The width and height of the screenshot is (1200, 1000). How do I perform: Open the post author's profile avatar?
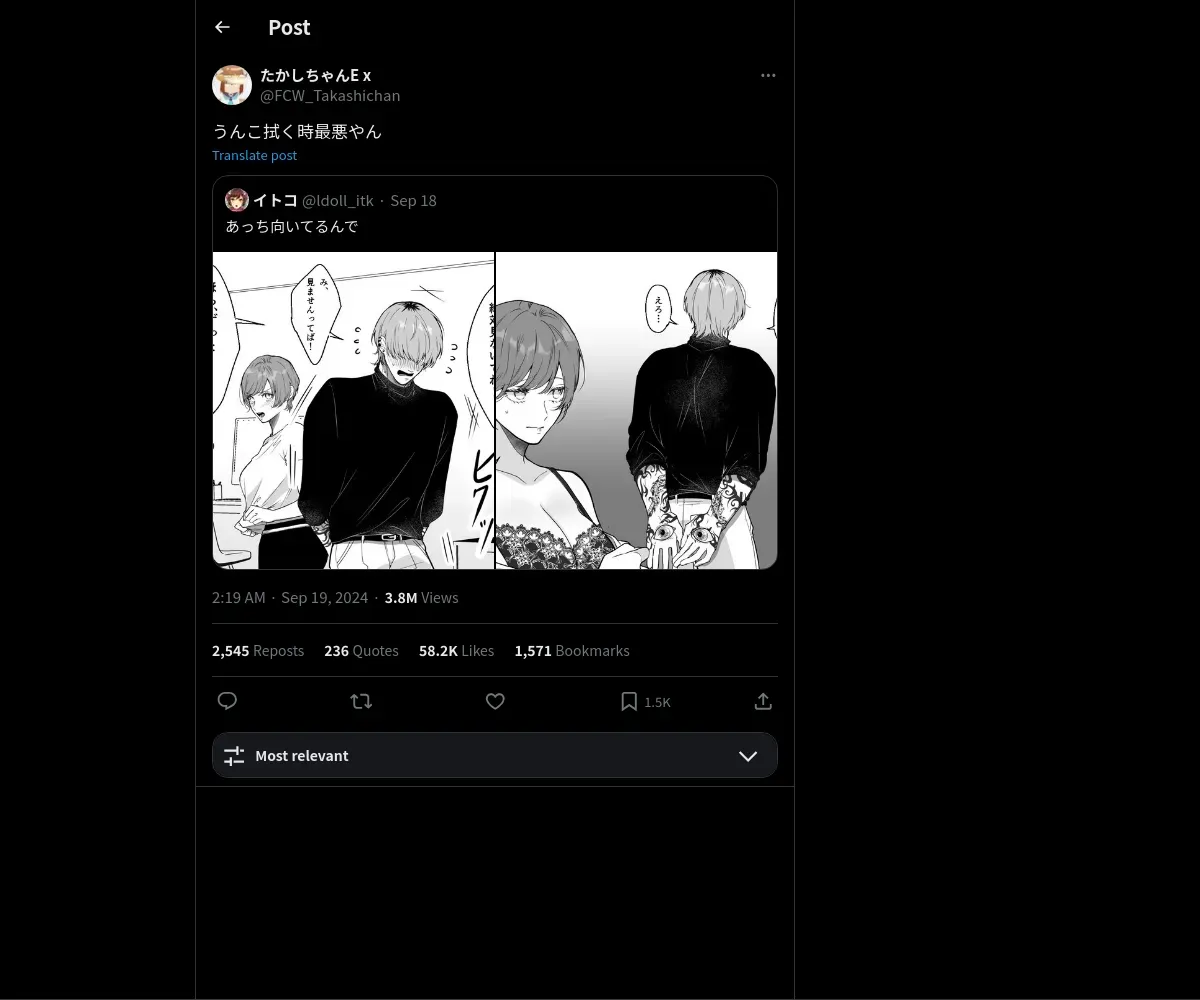point(232,85)
